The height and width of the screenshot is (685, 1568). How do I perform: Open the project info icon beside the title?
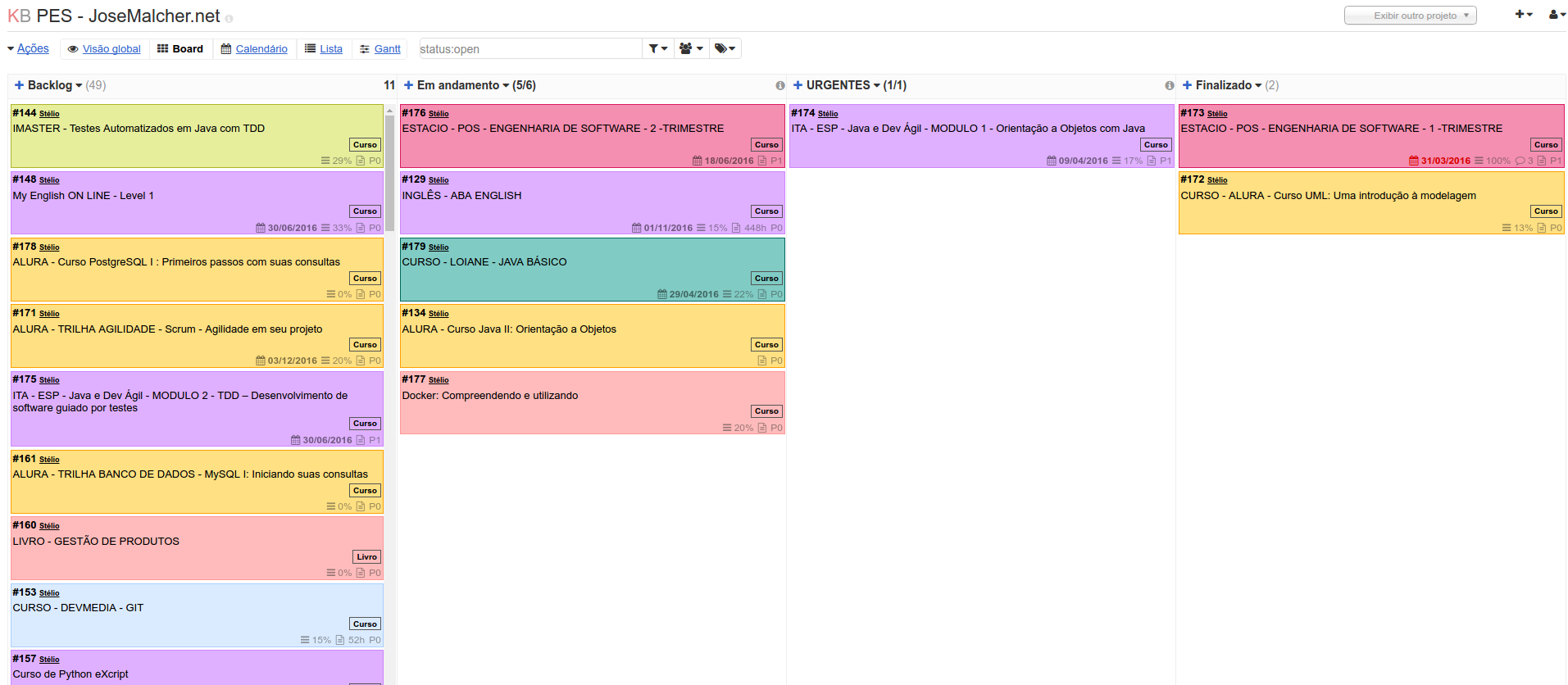click(230, 18)
